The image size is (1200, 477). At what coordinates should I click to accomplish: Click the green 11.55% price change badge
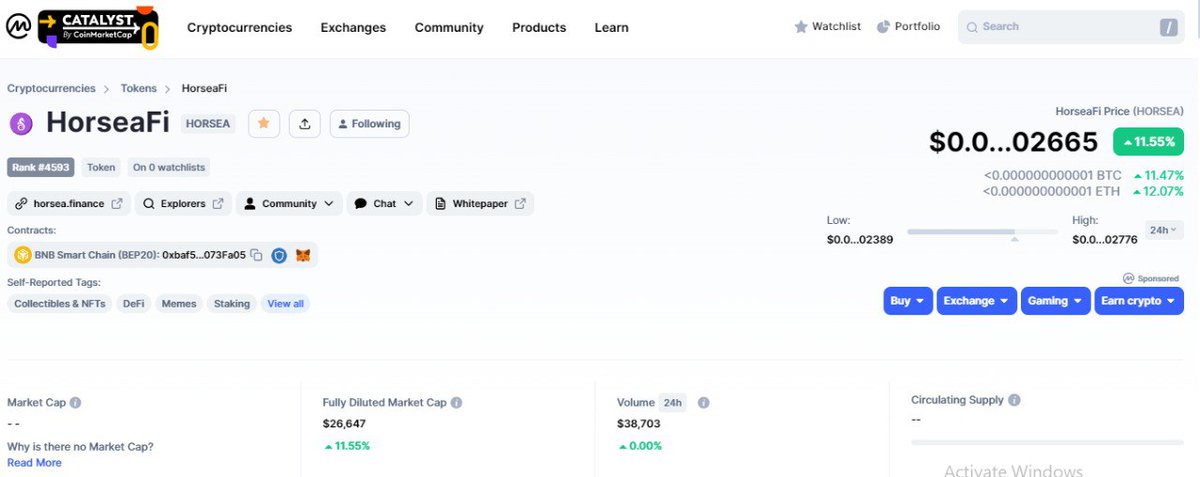point(1148,142)
